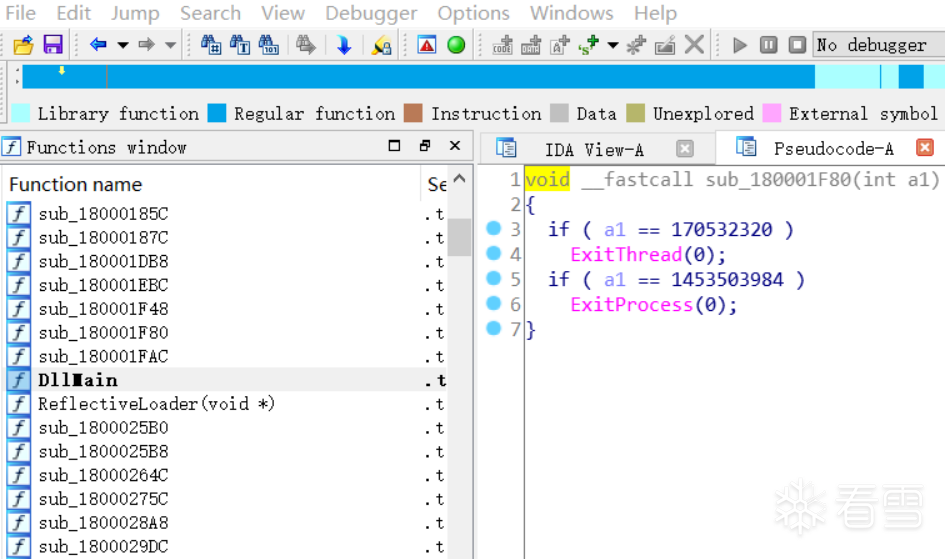Open the forward-arrow history dropdown

click(x=171, y=45)
